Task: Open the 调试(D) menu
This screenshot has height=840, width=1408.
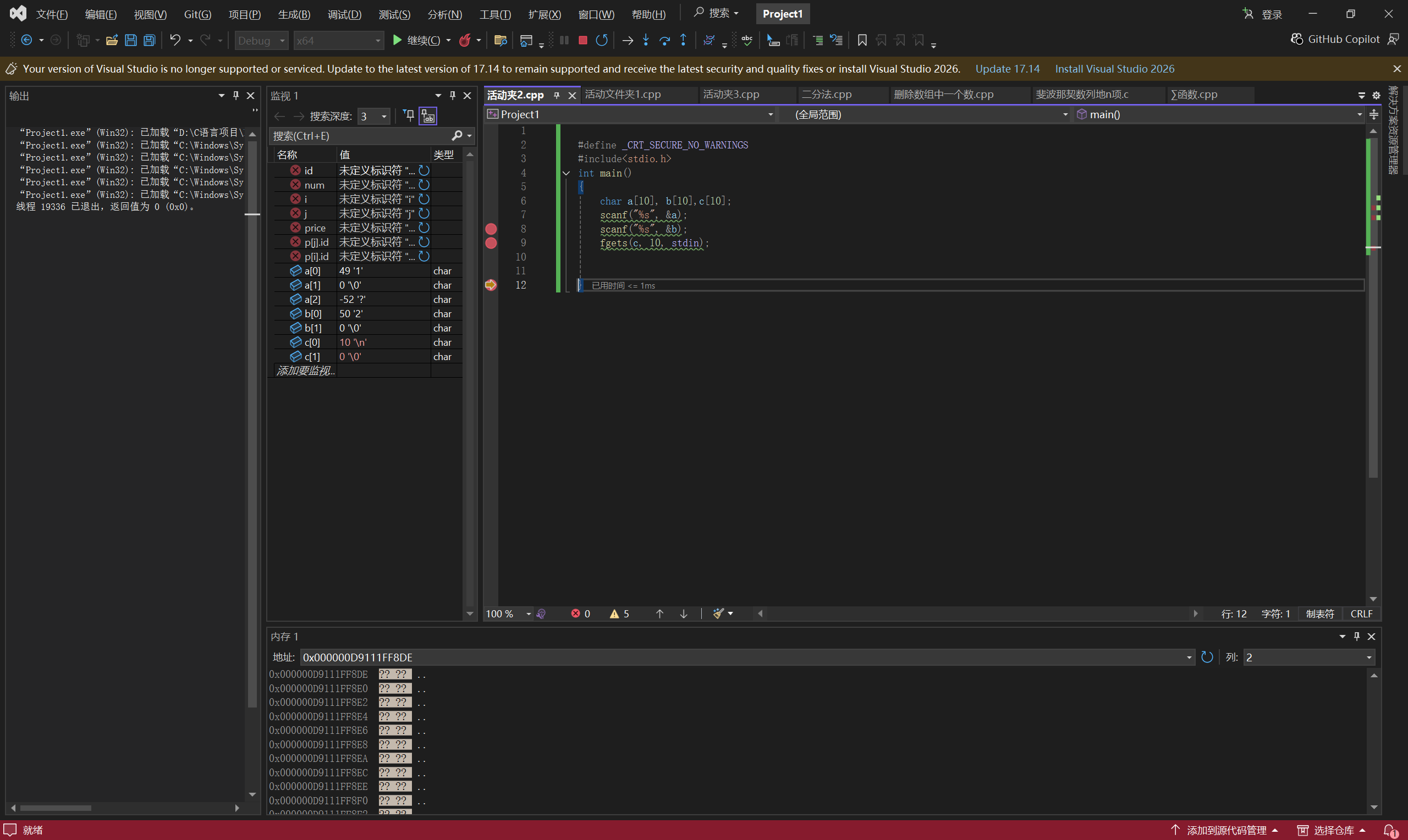Action: pos(344,14)
